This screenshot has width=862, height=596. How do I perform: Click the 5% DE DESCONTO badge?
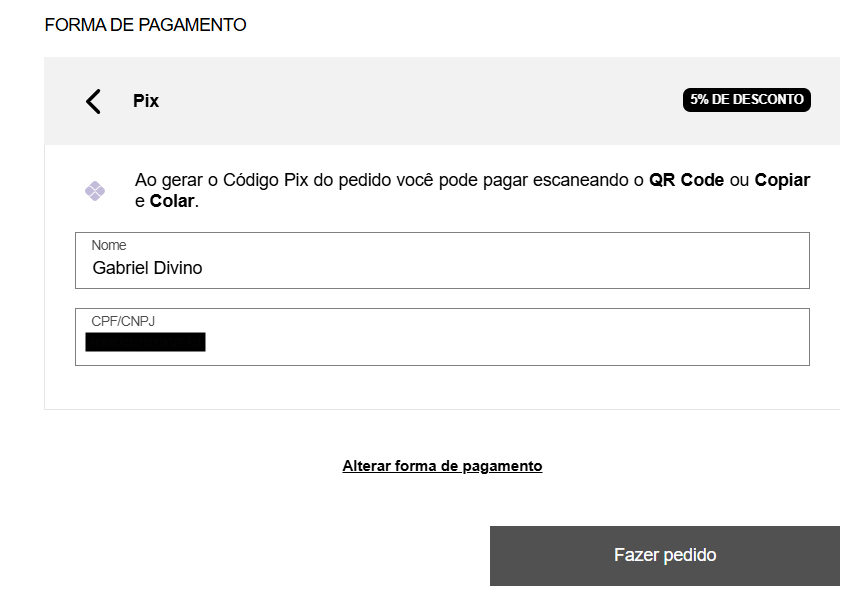pos(747,100)
